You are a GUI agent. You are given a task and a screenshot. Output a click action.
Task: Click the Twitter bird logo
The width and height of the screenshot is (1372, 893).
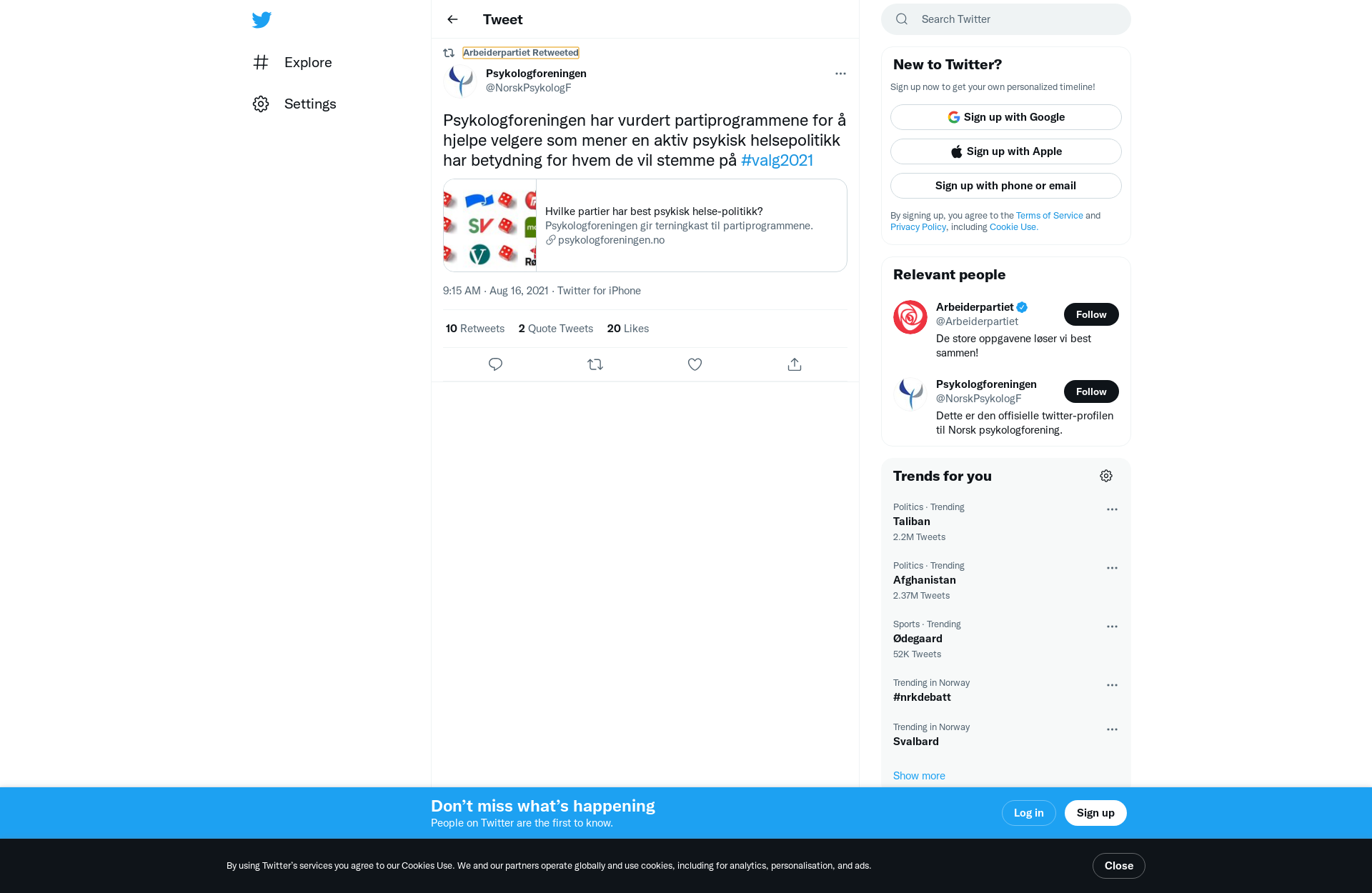[x=262, y=19]
